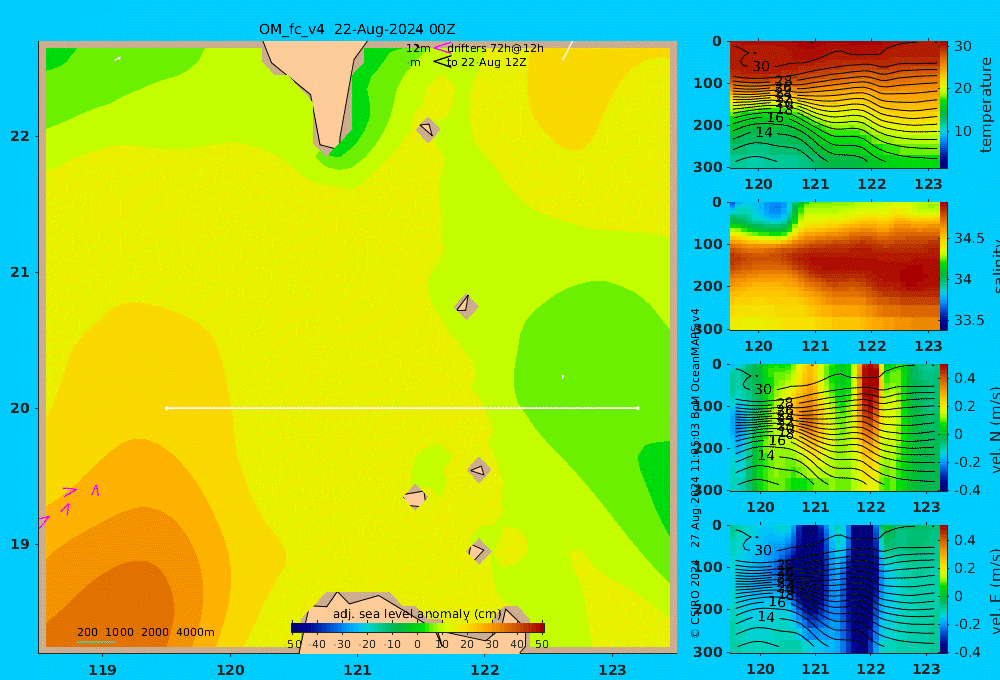Screen dimensions: 1000x680
Task: Select the island marker near 19.3N, 121.5E
Action: click(x=415, y=497)
